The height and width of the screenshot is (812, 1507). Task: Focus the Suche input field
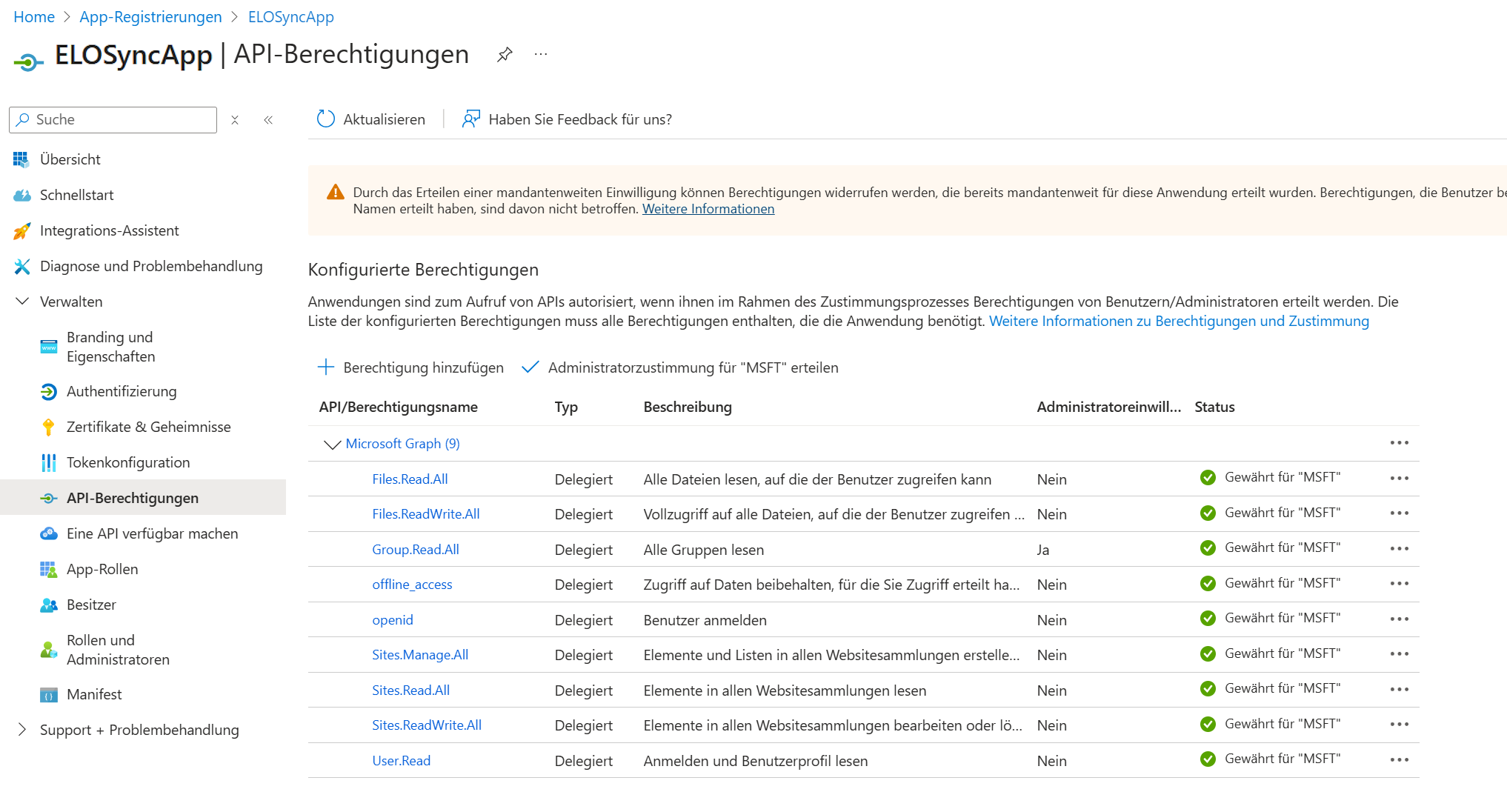(113, 120)
